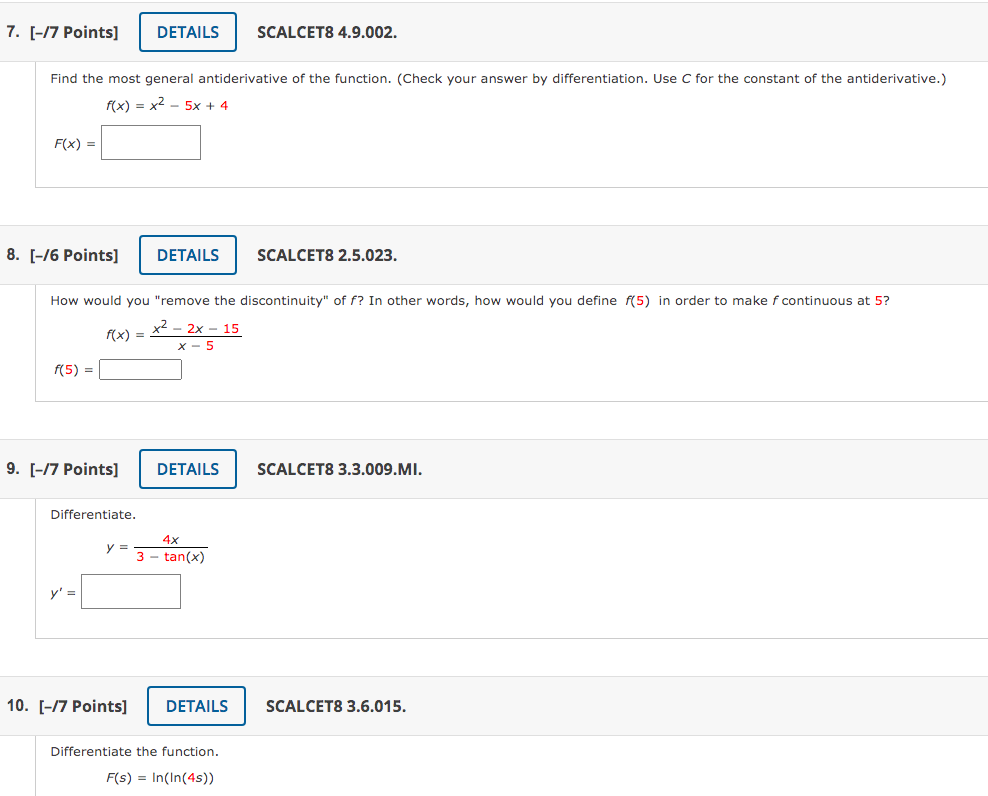Click the F(x) answer input field

coord(150,142)
